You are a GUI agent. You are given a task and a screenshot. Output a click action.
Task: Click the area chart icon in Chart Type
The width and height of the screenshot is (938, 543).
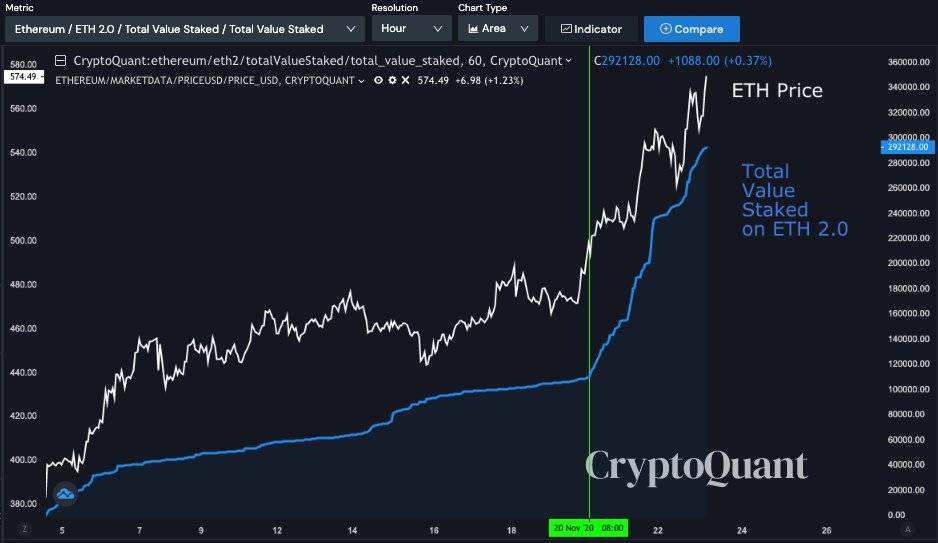(x=473, y=29)
